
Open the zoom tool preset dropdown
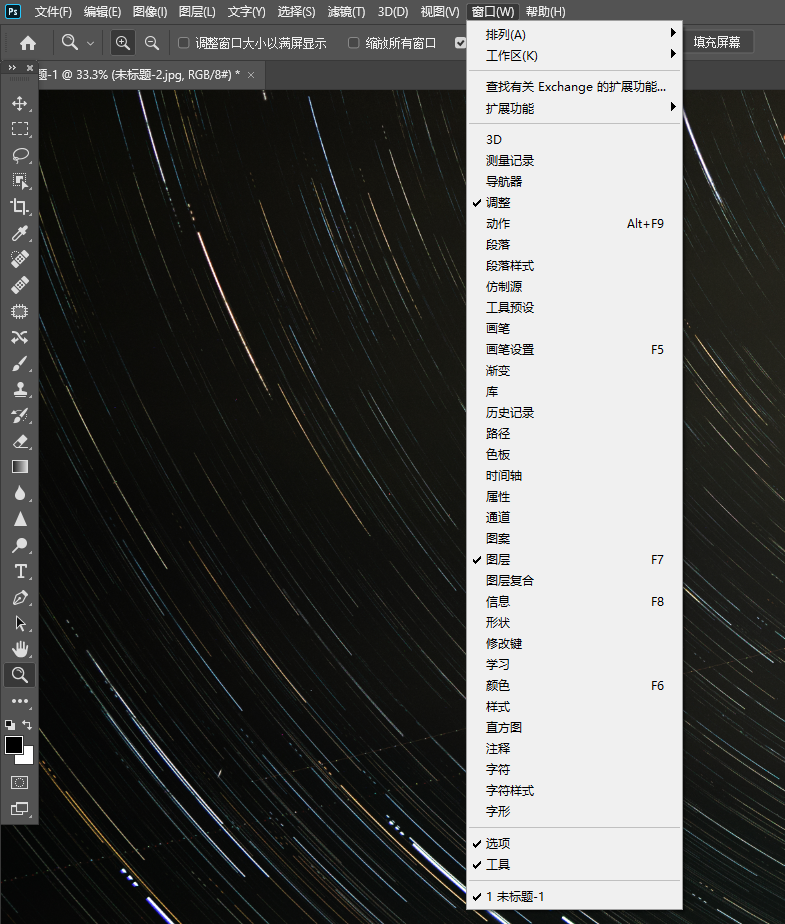click(x=78, y=43)
